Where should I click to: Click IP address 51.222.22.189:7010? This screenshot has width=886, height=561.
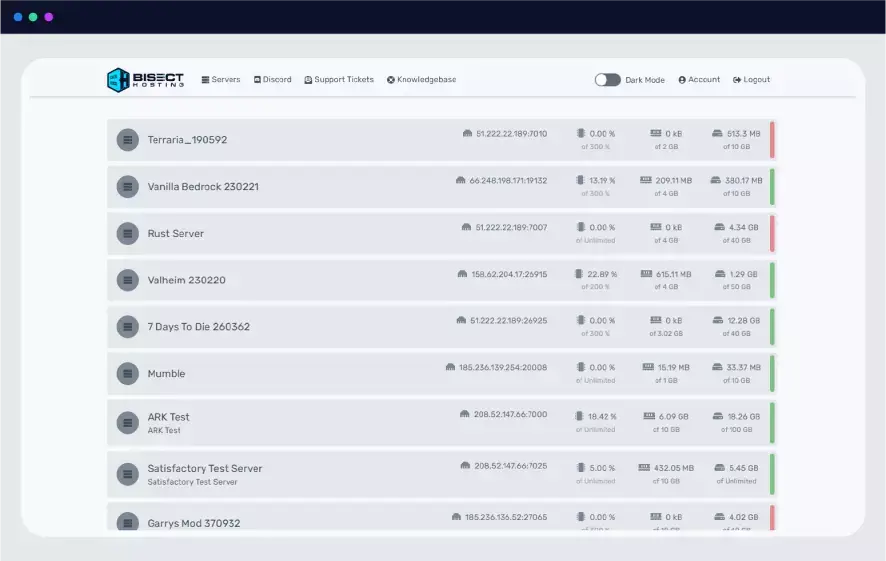click(511, 134)
